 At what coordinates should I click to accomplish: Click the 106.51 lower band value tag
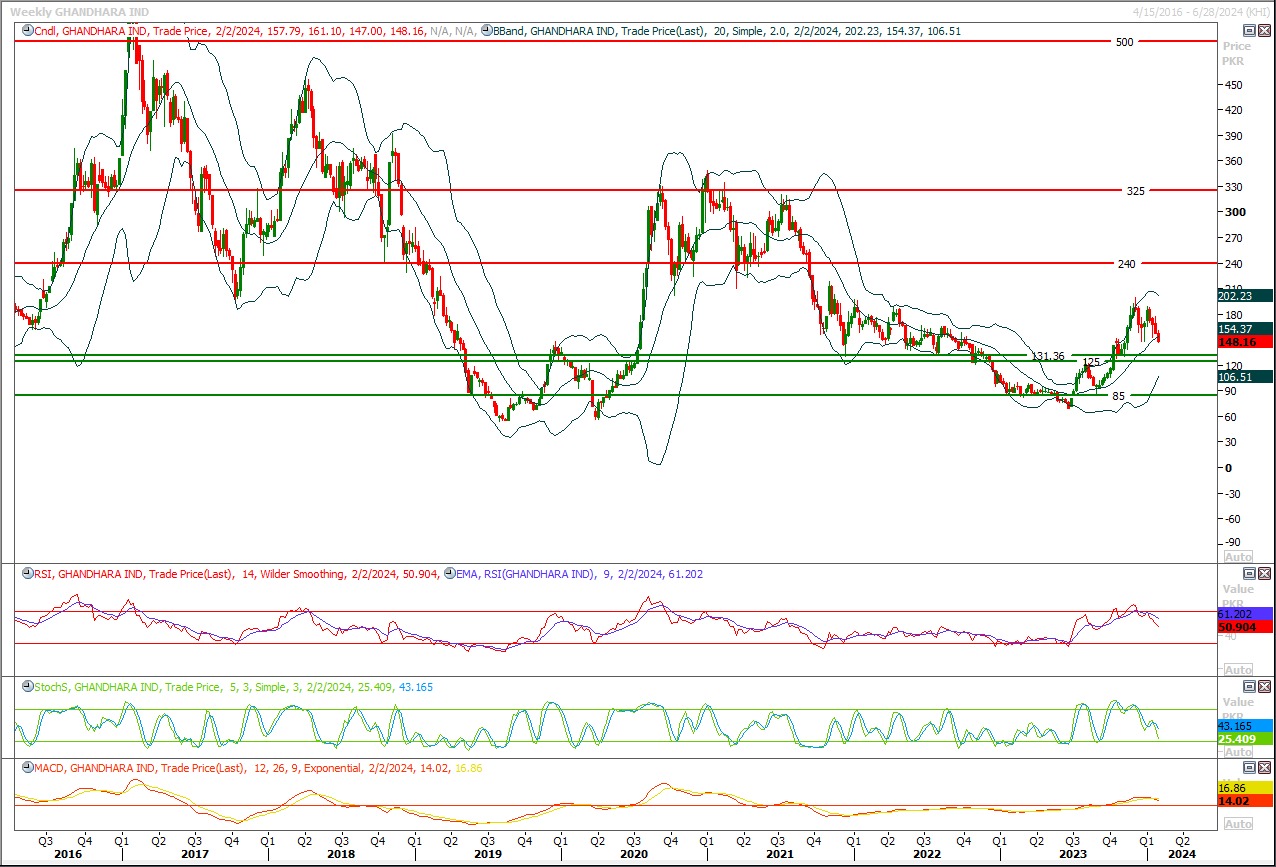pyautogui.click(x=1244, y=377)
